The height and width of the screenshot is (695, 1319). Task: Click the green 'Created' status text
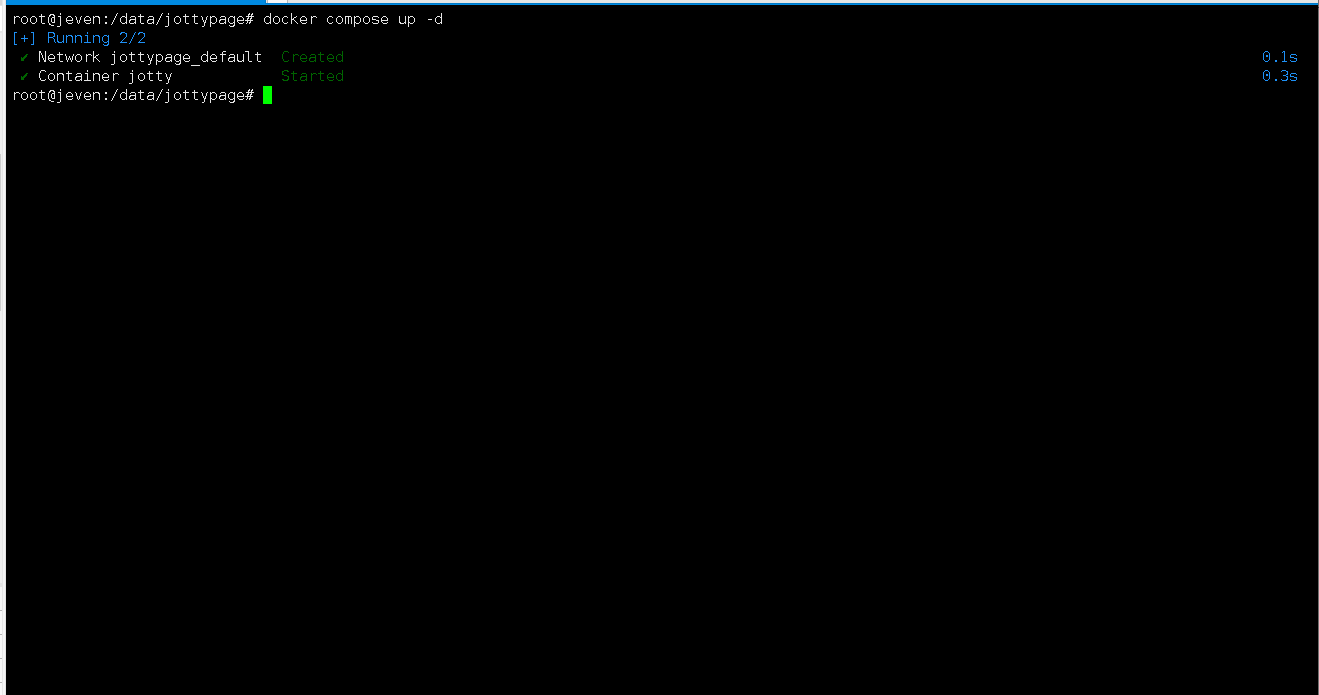[312, 57]
